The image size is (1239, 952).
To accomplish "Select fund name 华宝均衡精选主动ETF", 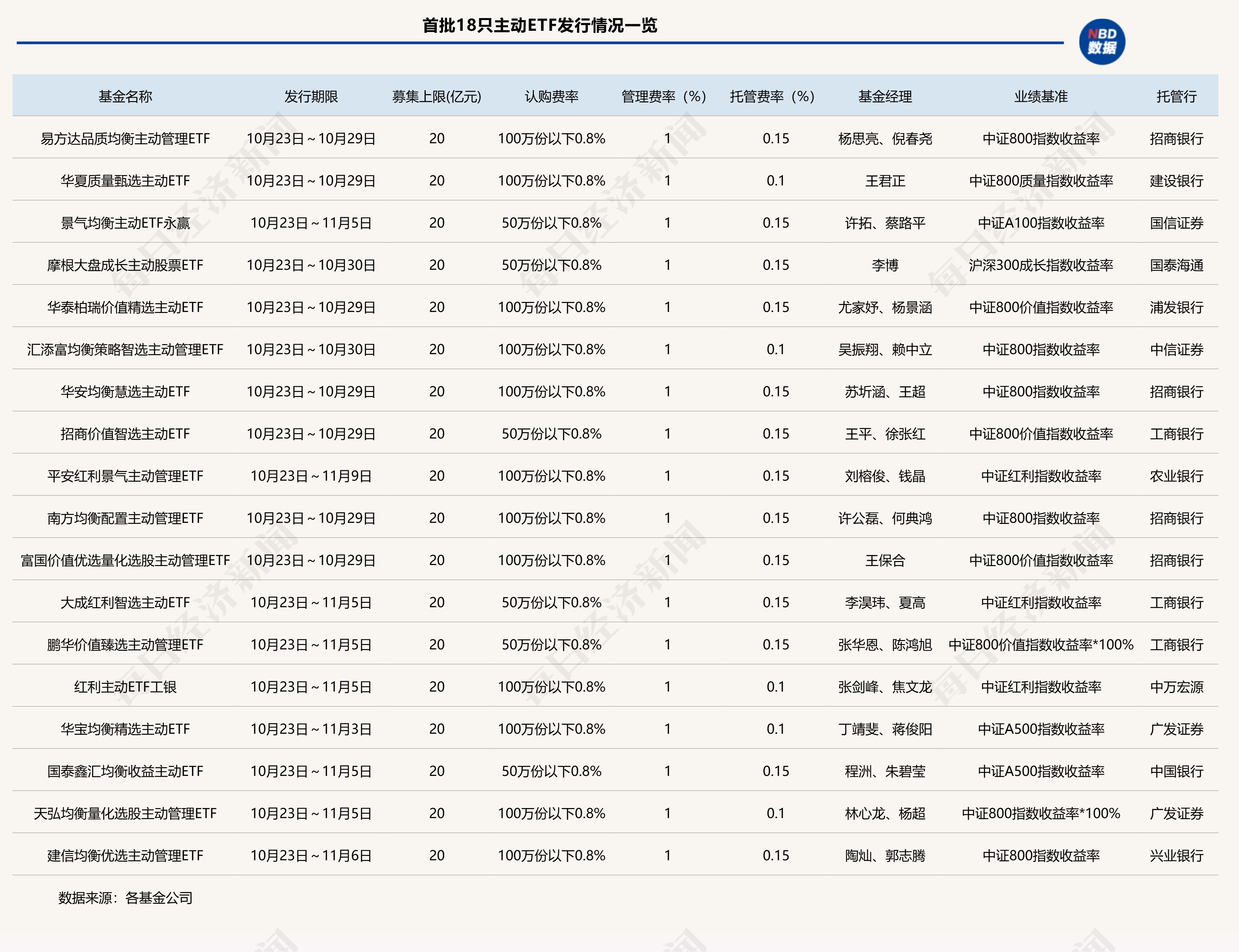I will [125, 729].
